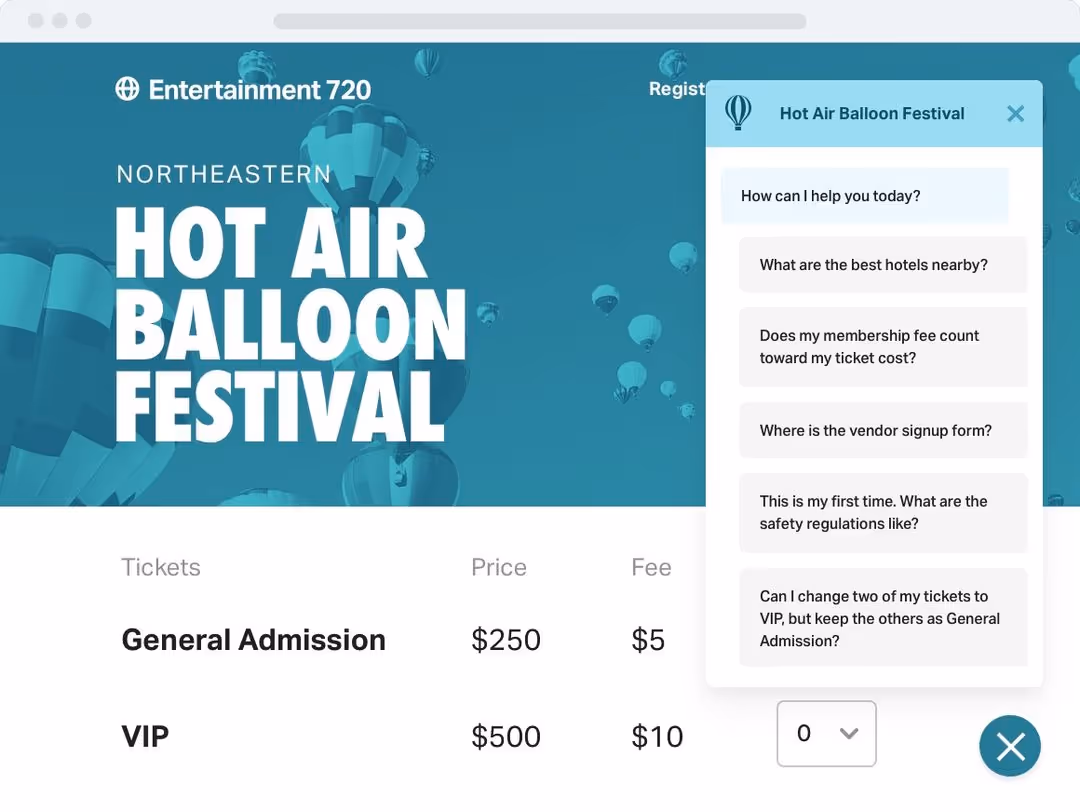The height and width of the screenshot is (812, 1080).
Task: Click the globe icon beside Entertainment 720
Action: pyautogui.click(x=127, y=89)
